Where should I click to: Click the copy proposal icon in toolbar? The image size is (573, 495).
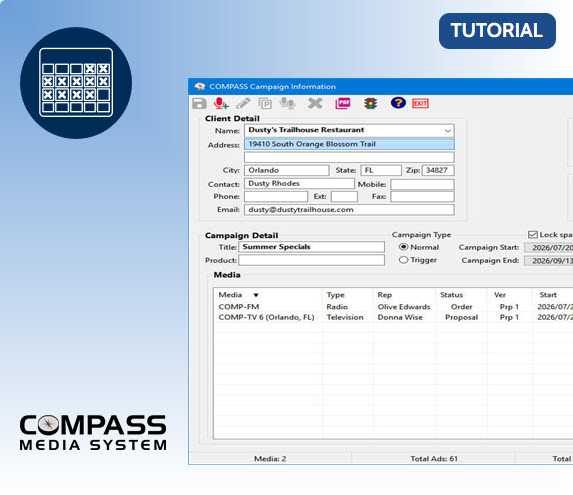coord(265,104)
